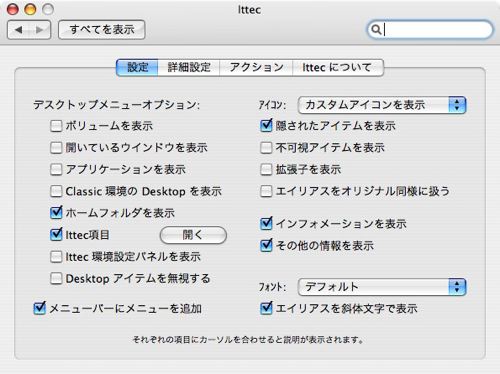Screen dimensions: 500x374
Task: Close the Ittec window with red button
Action: tap(13, 9)
